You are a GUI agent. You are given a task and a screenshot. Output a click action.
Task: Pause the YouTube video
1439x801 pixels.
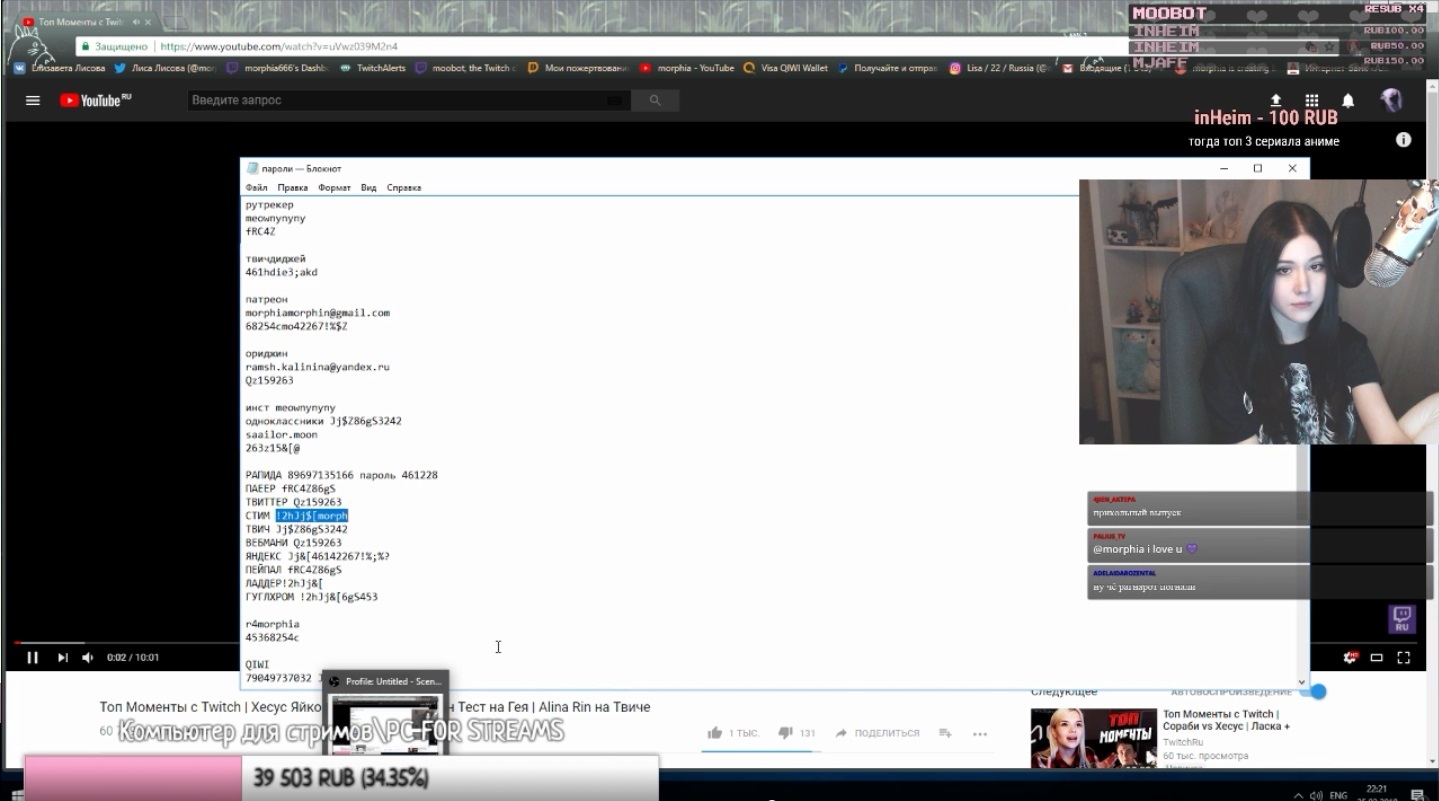click(x=33, y=657)
